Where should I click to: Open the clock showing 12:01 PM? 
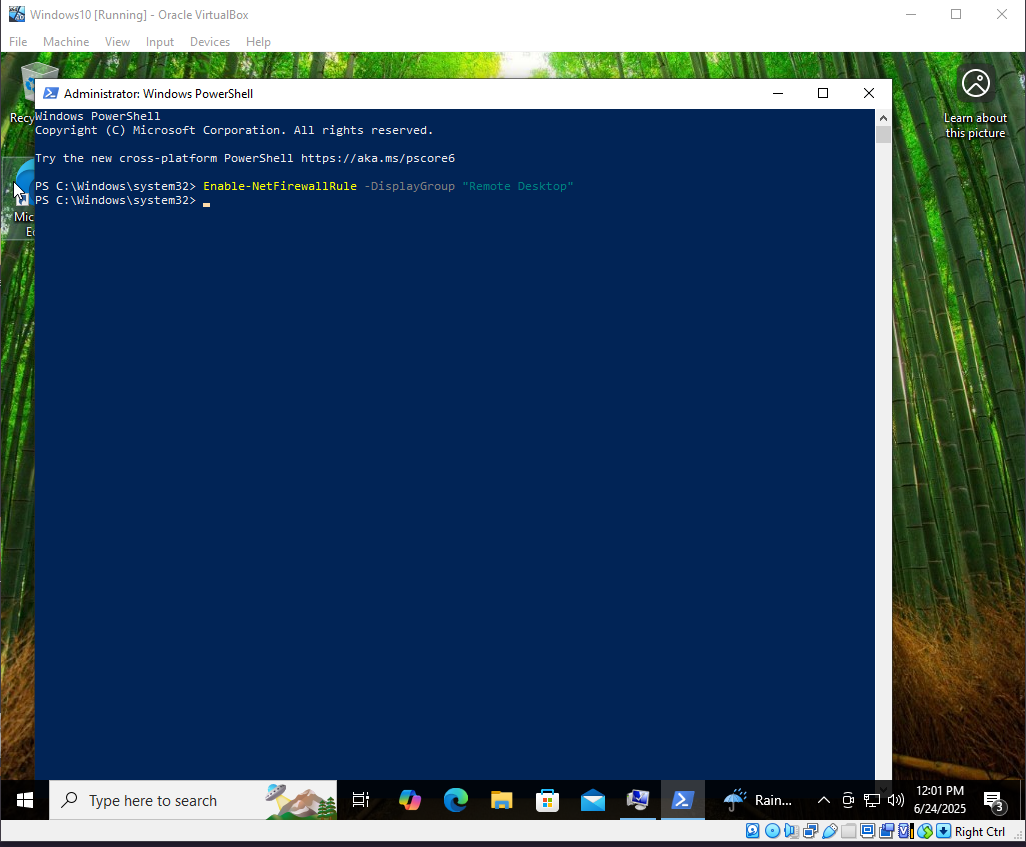940,799
